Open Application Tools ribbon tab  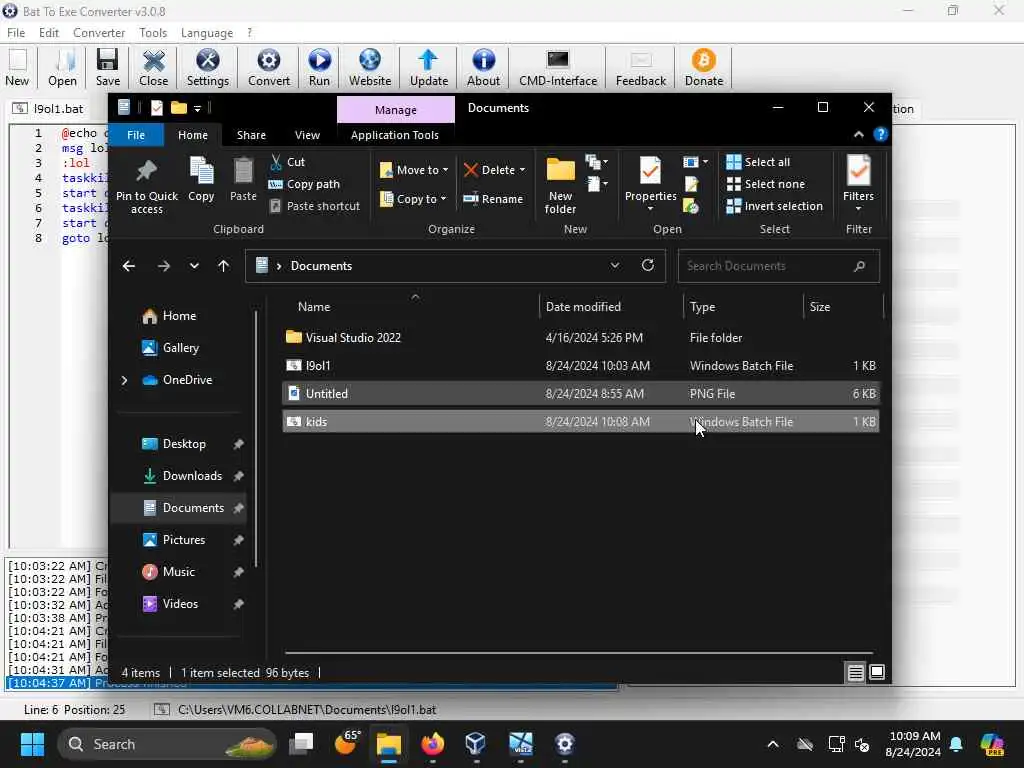[395, 135]
